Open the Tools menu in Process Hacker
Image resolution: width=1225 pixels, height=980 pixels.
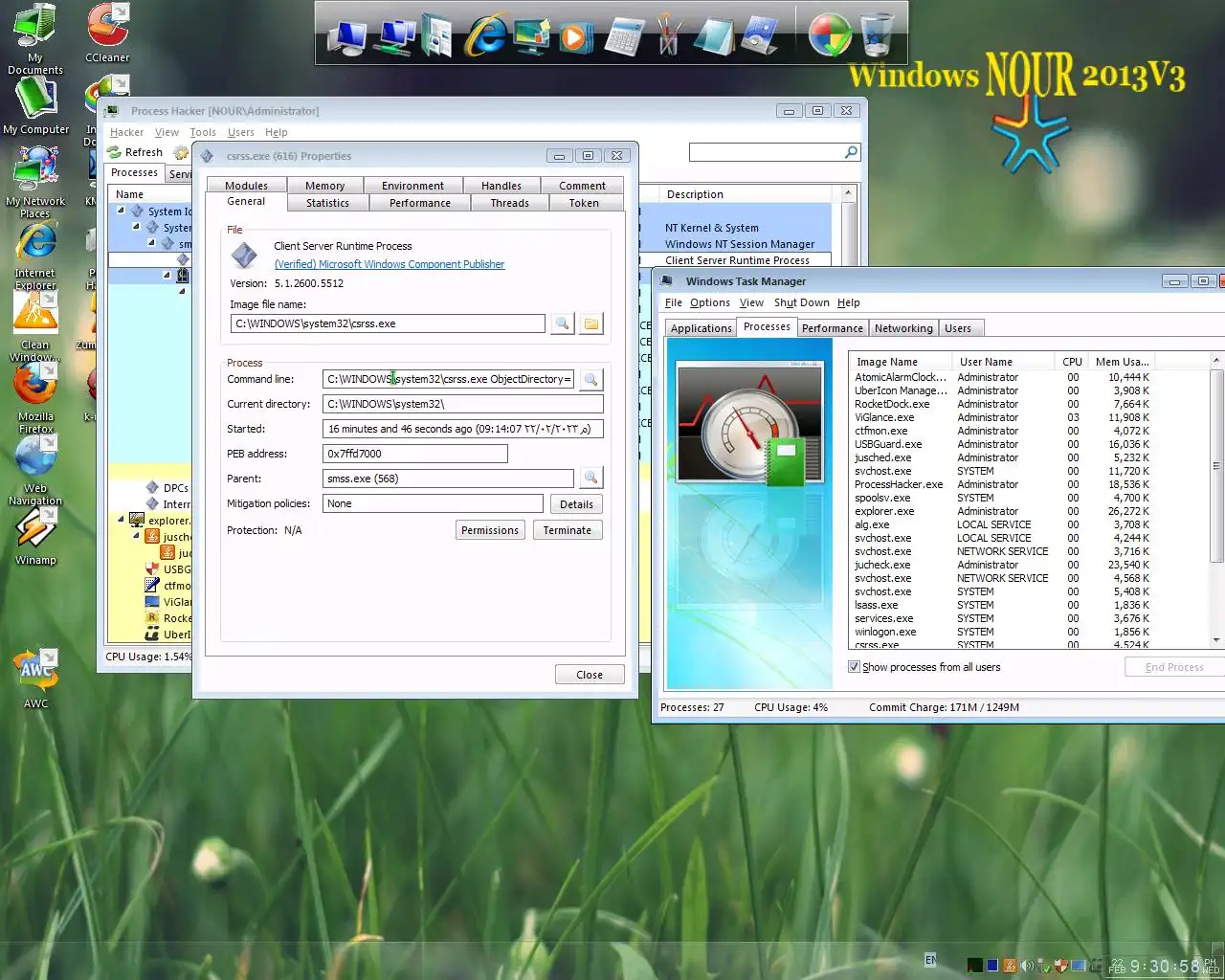(x=203, y=132)
